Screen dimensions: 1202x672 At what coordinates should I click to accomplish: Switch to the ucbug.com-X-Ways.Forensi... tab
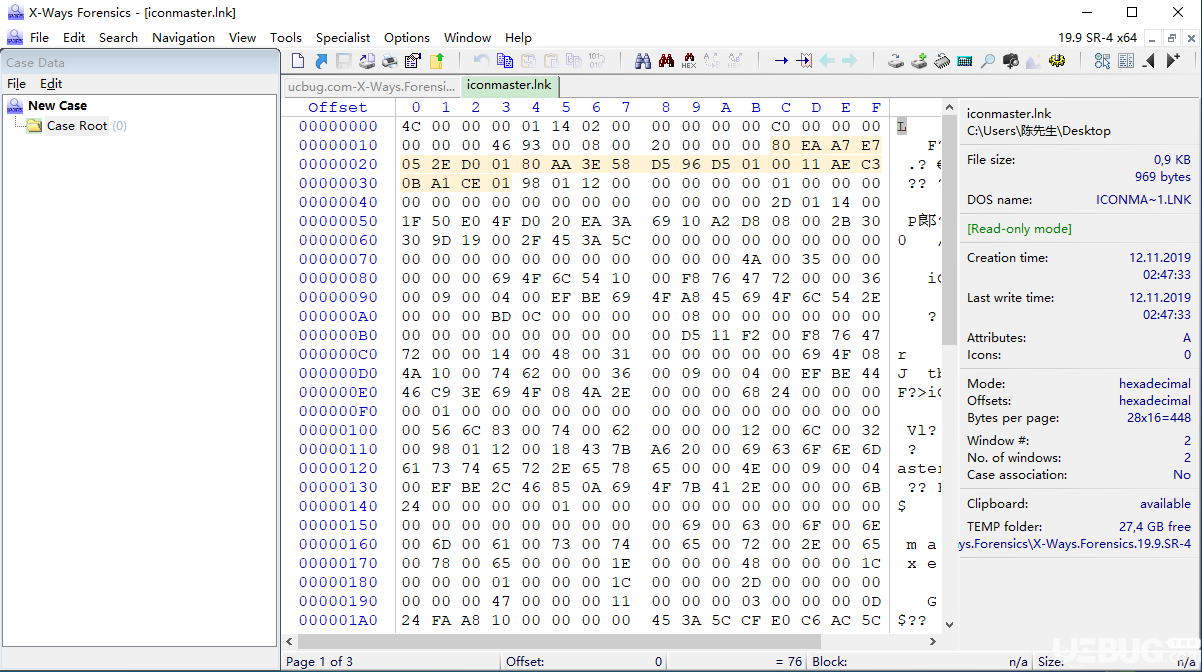pyautogui.click(x=370, y=86)
